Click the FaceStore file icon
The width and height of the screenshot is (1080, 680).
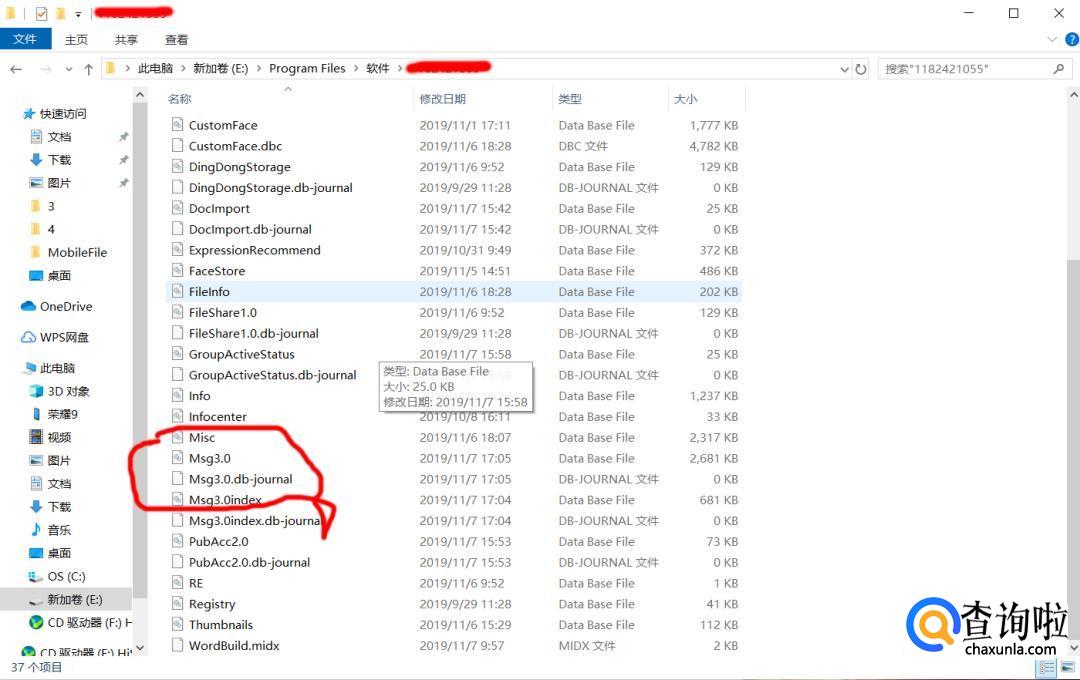177,270
